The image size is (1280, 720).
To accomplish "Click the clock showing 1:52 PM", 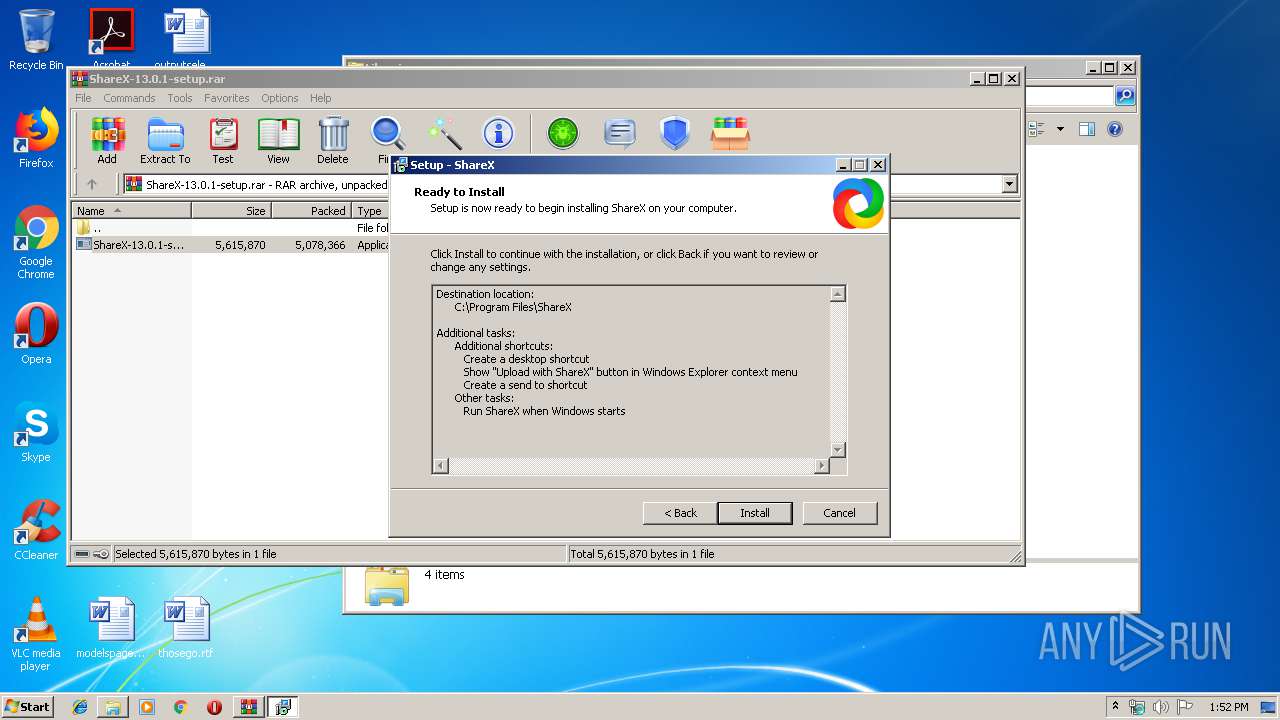I will [x=1228, y=707].
